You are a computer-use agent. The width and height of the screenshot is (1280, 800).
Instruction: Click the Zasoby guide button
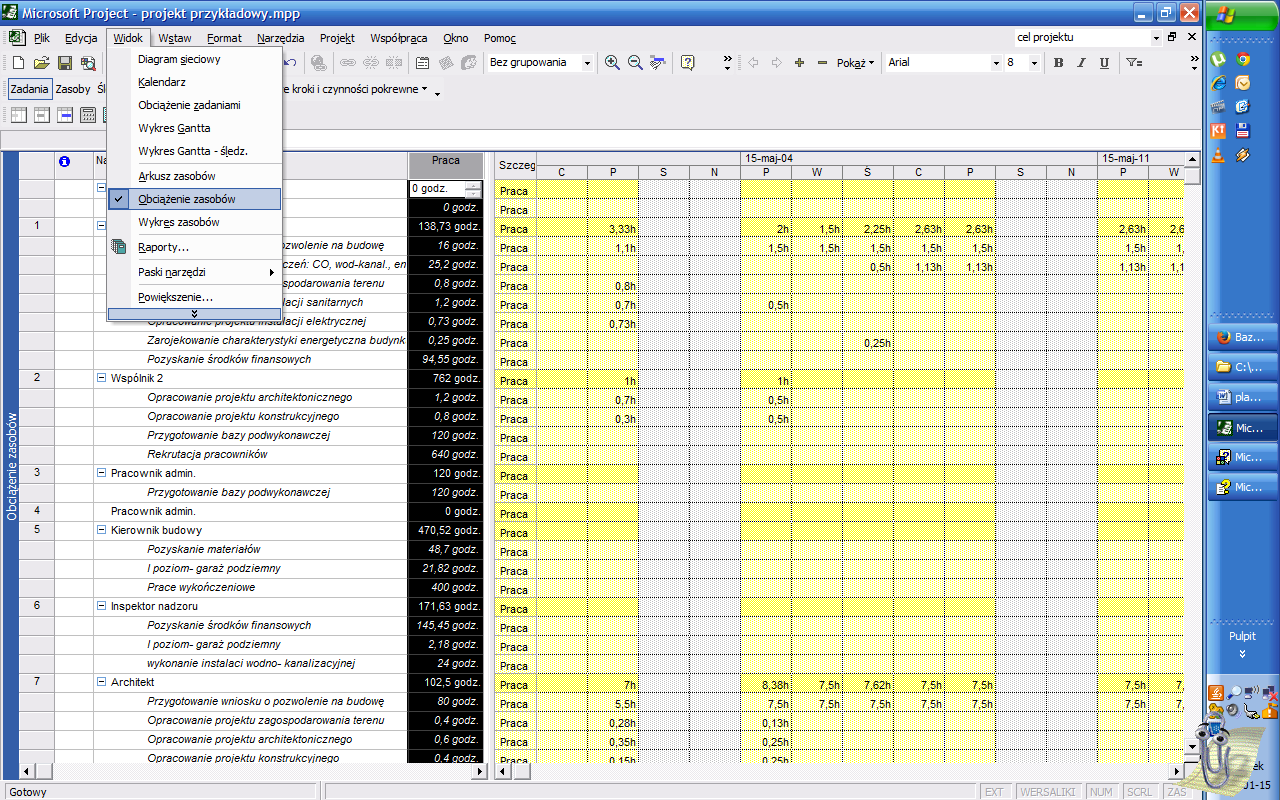72,89
